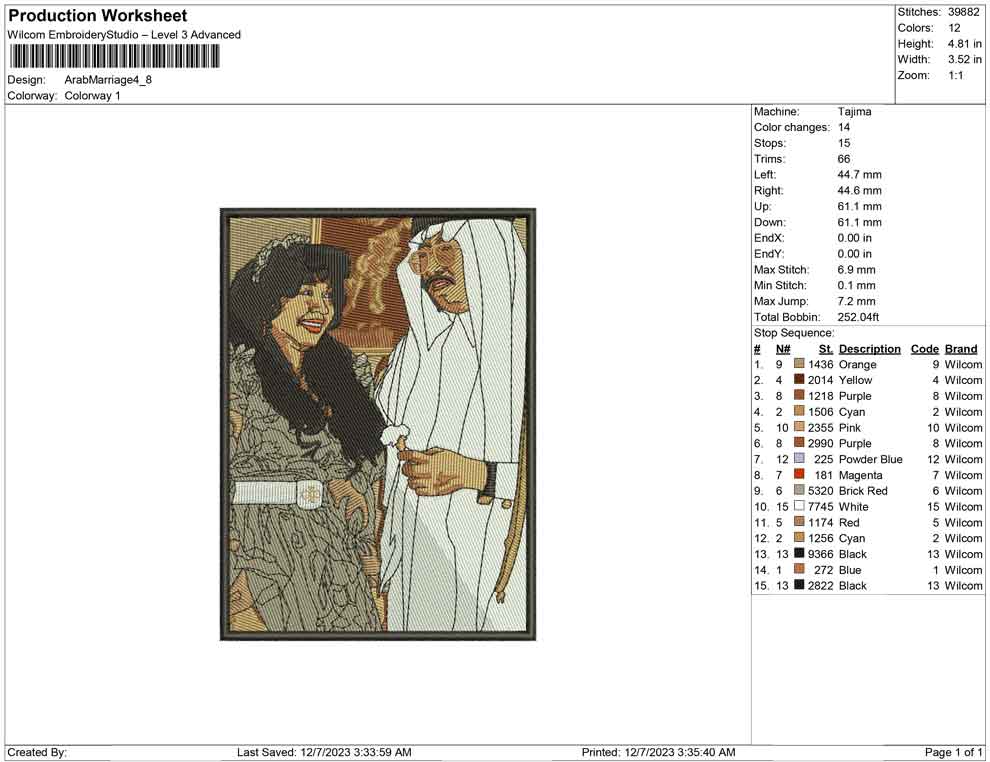Click the Orange 1436 color swatch
The image size is (990, 762).
[799, 364]
